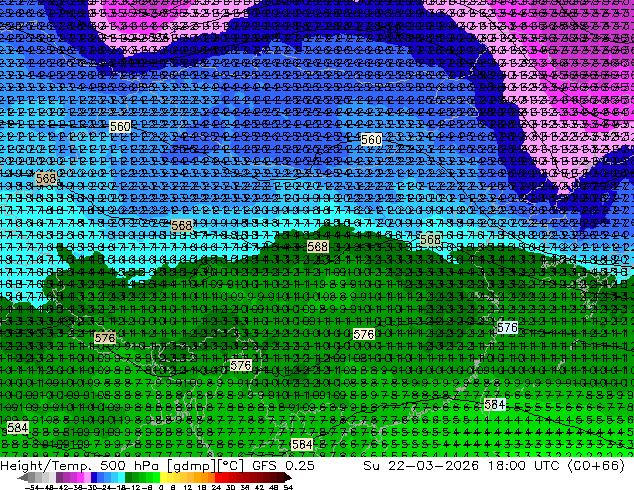Click the right arrow end of the color bar

(x=287, y=477)
